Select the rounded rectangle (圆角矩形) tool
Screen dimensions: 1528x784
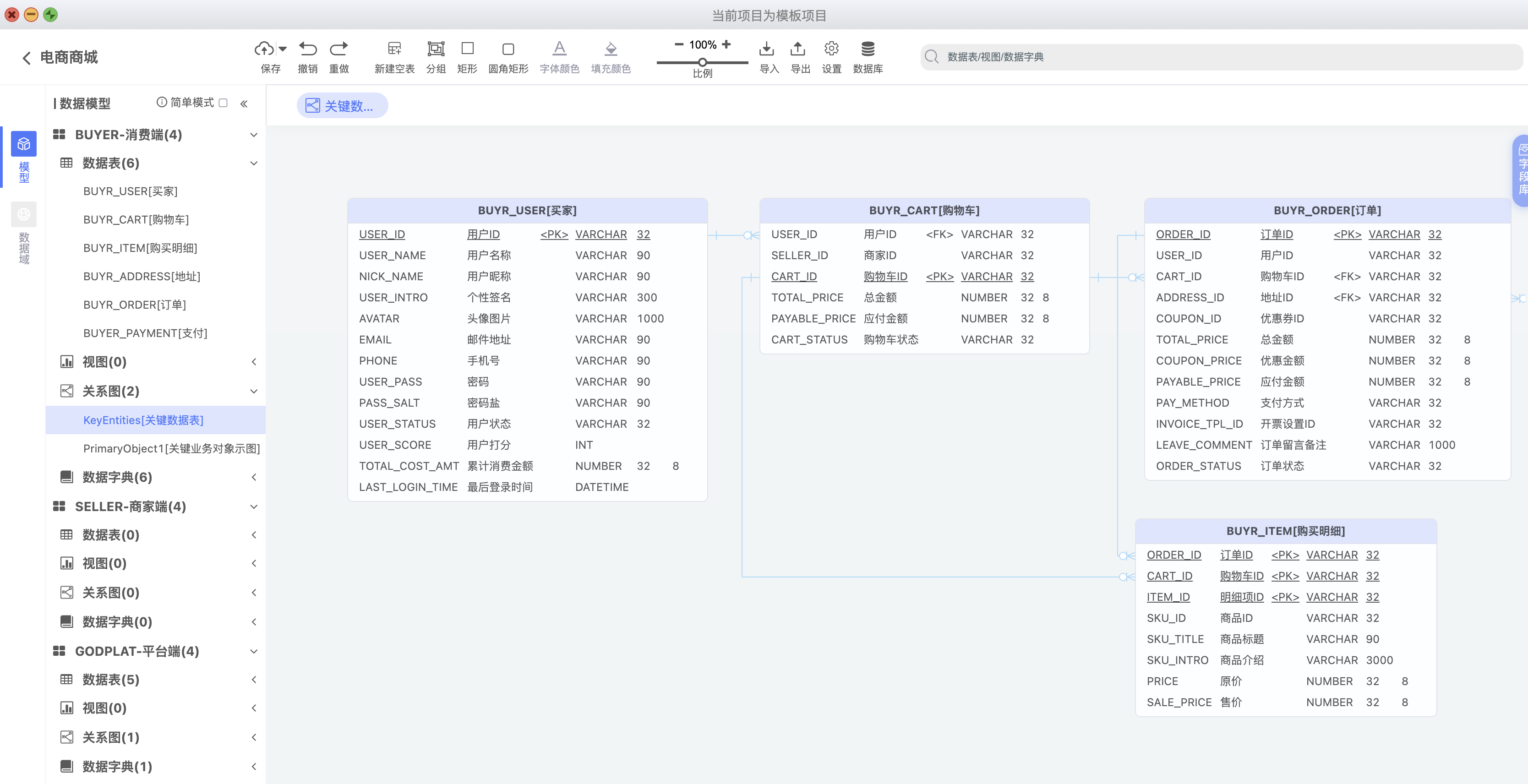click(508, 48)
